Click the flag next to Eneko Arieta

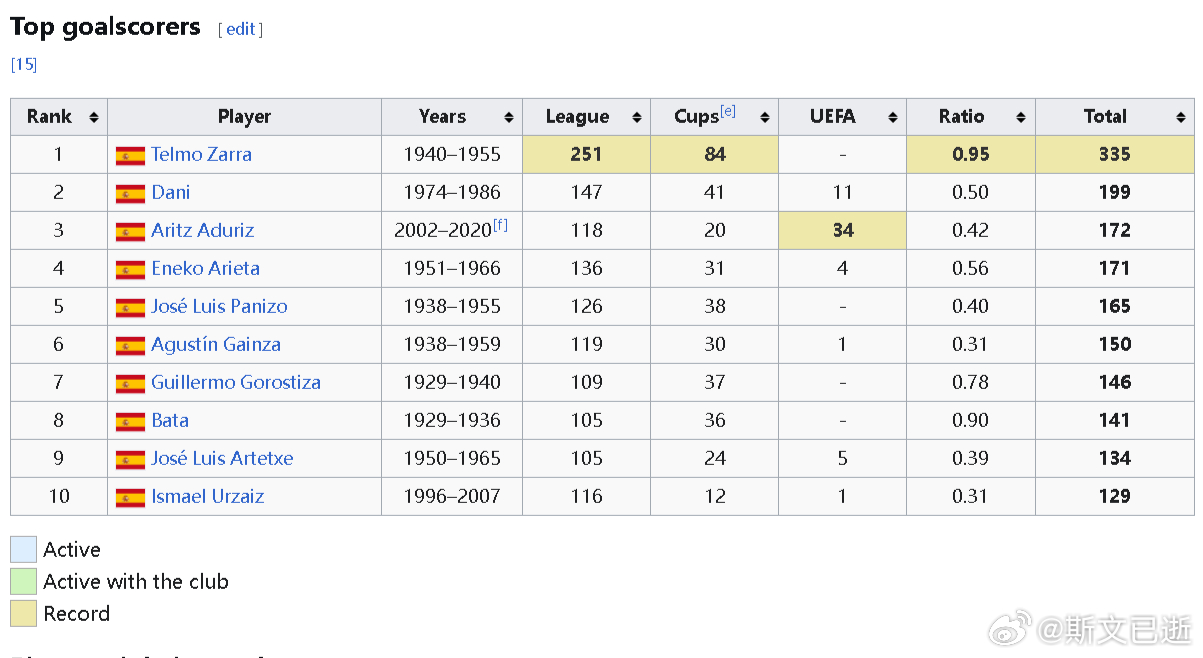130,269
